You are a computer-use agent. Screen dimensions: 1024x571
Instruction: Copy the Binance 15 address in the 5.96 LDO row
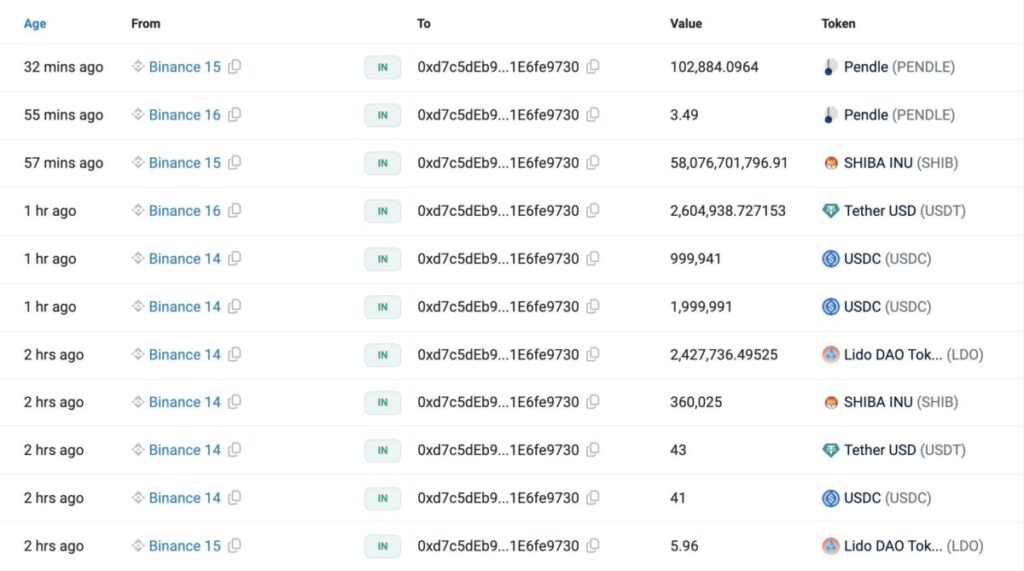click(x=234, y=546)
